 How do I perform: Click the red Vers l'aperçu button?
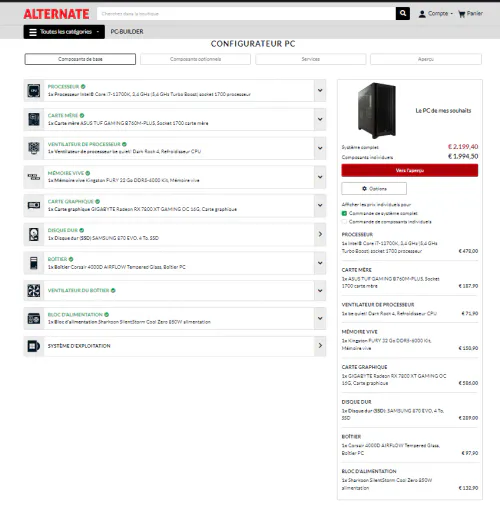pos(410,170)
